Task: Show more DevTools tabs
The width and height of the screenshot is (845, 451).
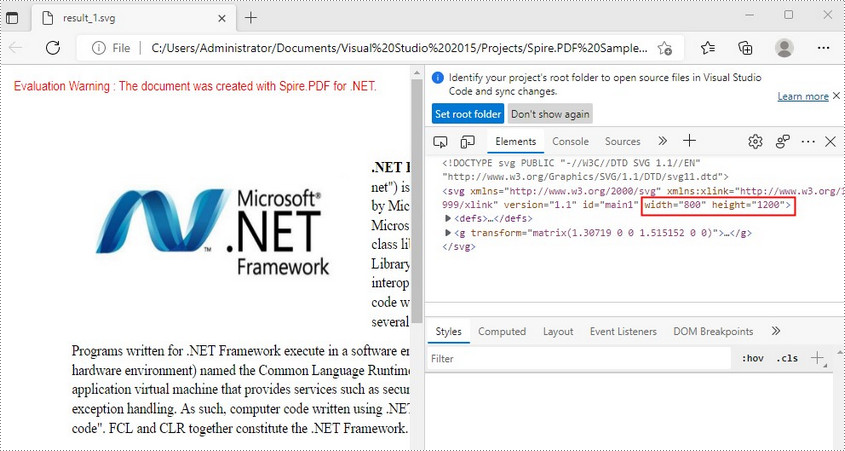Action: click(662, 141)
